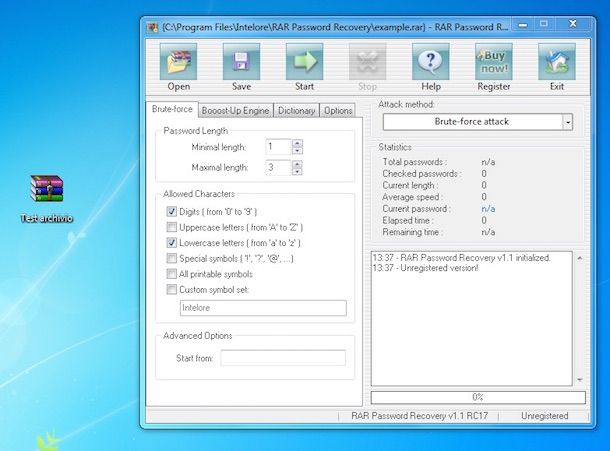The height and width of the screenshot is (451, 610).
Task: Click RAR Password Recovery v1.1 RC17 status
Action: tap(419, 416)
